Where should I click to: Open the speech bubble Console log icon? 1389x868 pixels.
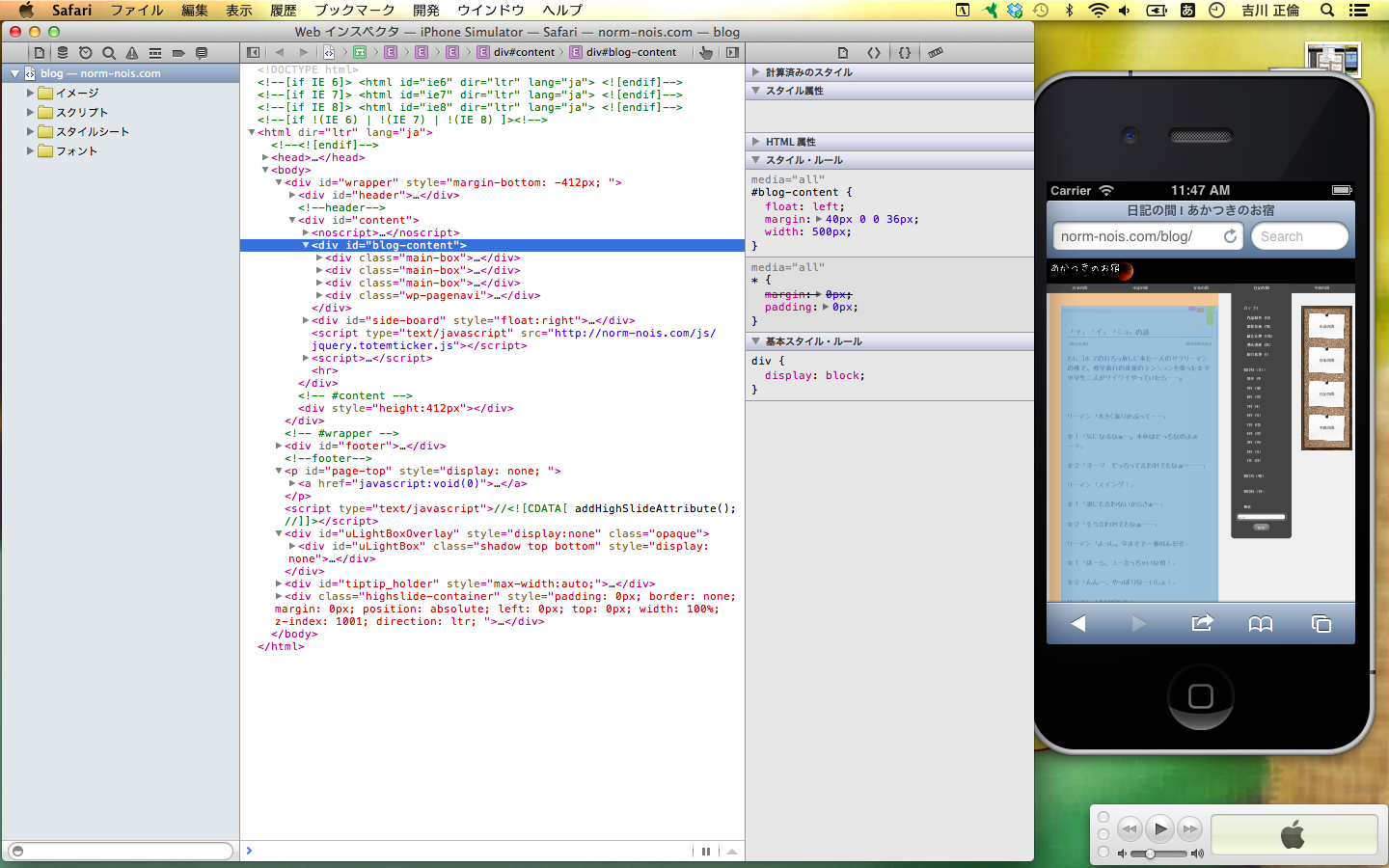tap(202, 53)
